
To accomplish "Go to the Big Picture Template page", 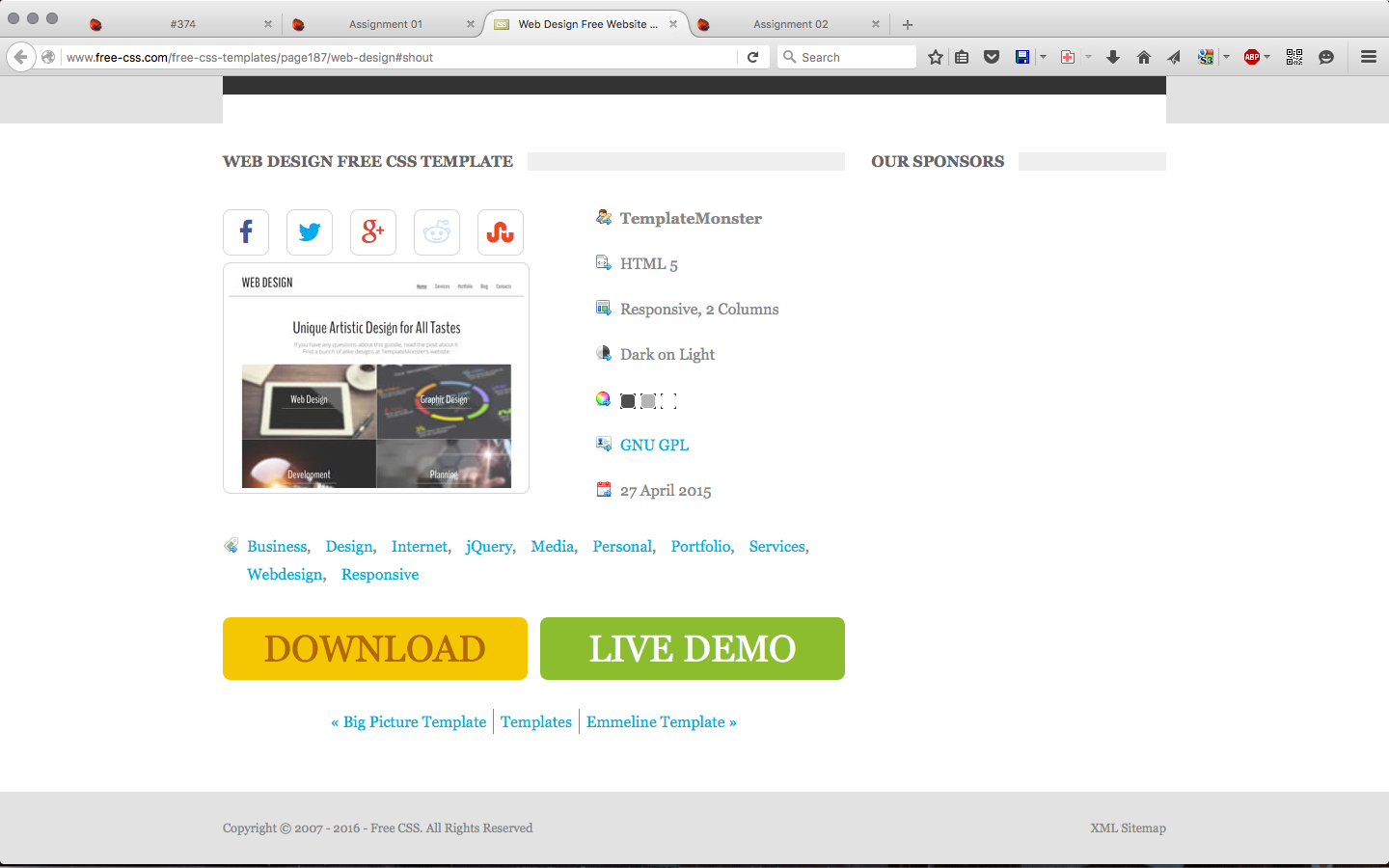I will pyautogui.click(x=408, y=721).
